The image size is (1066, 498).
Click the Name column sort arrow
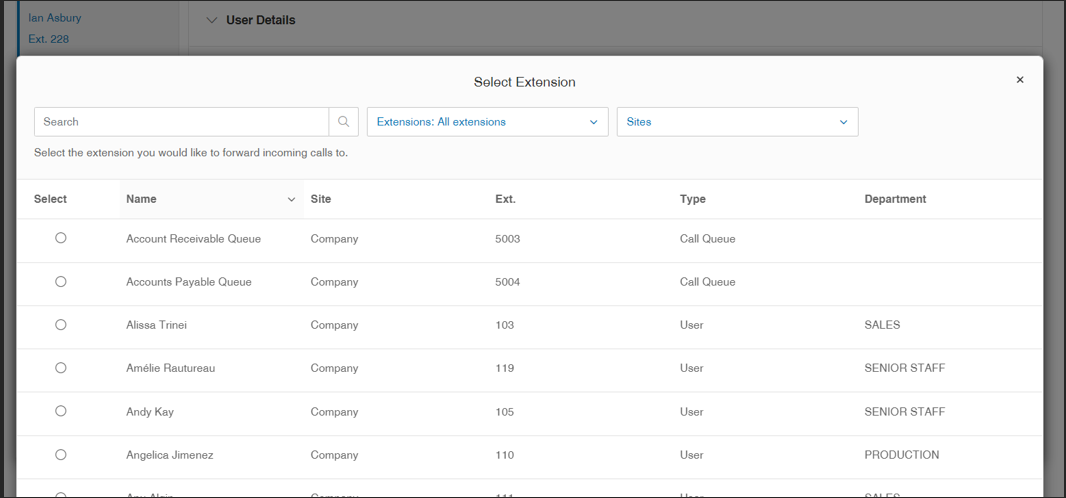click(292, 200)
